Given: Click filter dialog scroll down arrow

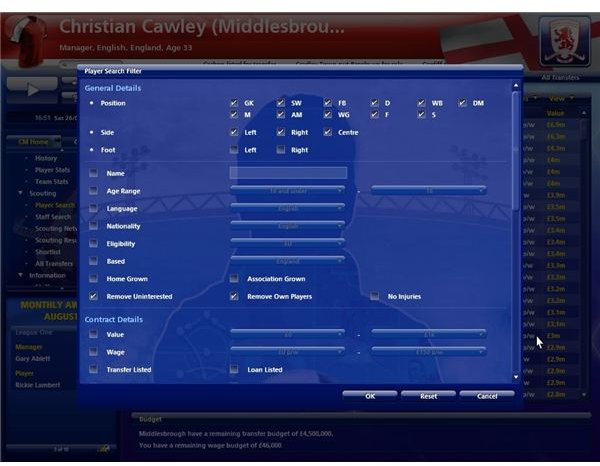Looking at the screenshot, I should pos(516,377).
